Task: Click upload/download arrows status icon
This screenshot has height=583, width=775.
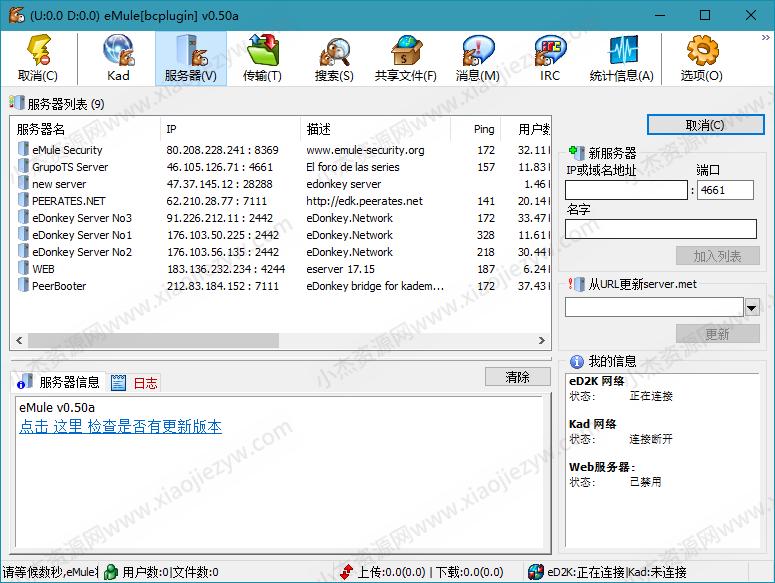Action: (346, 572)
